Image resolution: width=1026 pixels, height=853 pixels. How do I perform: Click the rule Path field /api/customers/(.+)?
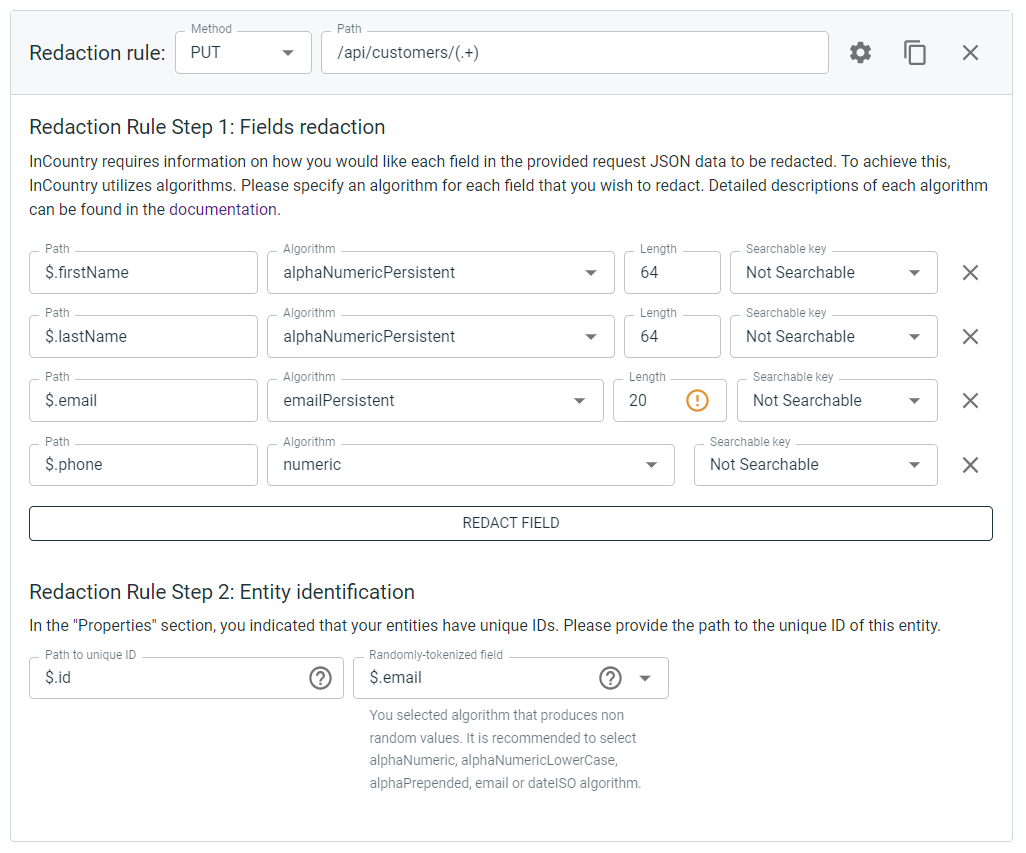574,53
